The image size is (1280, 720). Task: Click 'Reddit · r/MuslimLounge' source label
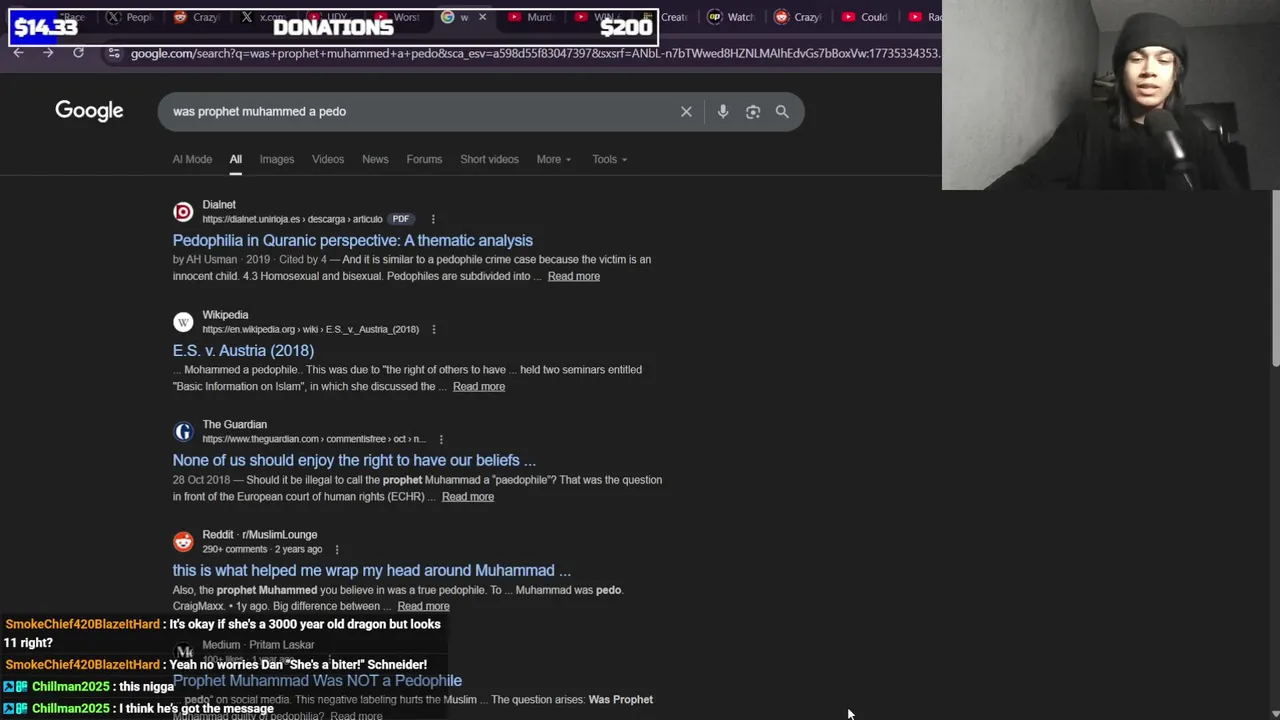pos(259,534)
